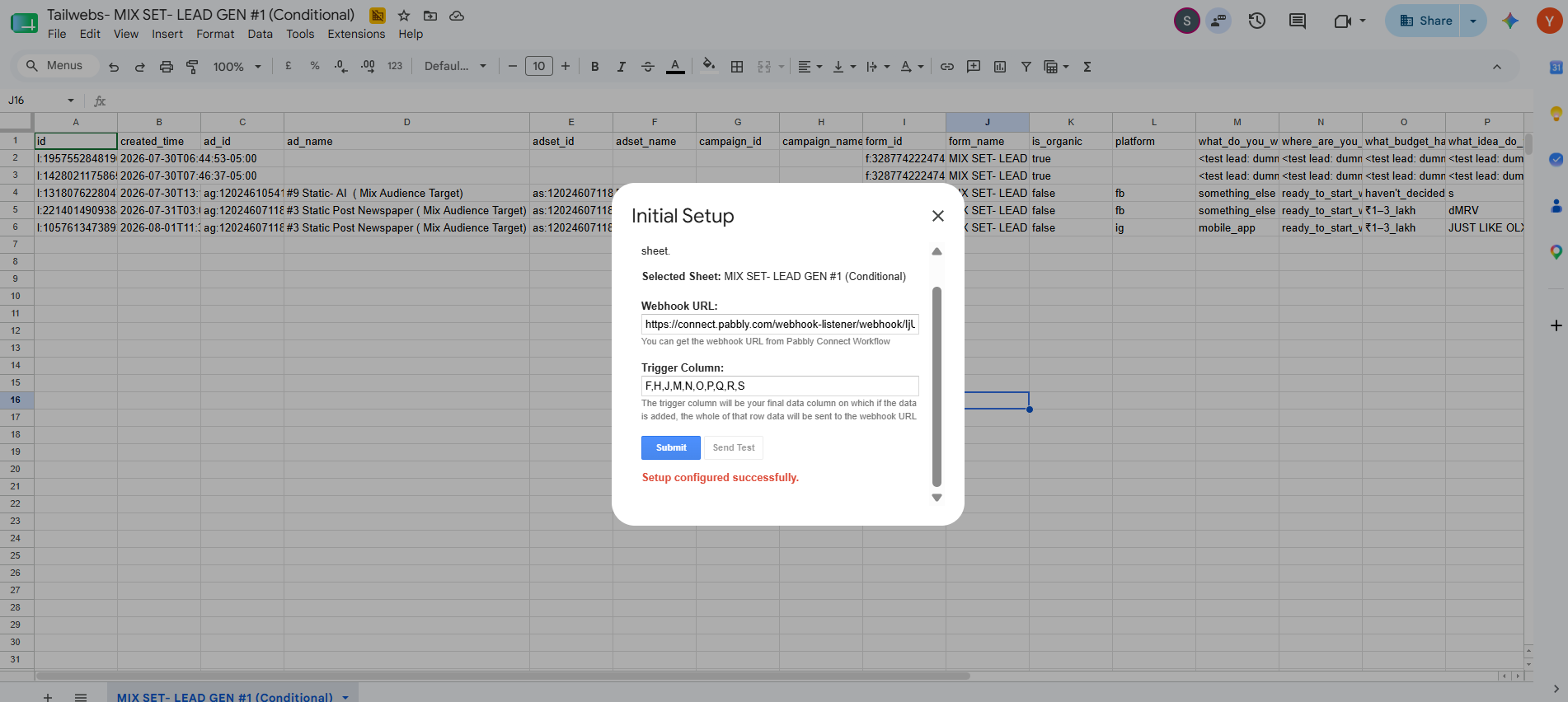Screen dimensions: 1568x702
Task: Redo the last action
Action: click(140, 67)
